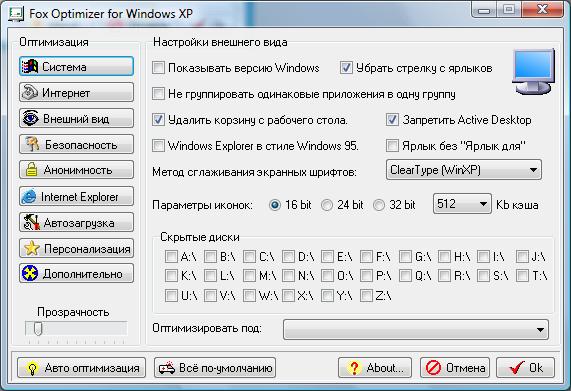
Task: Hide drive A:\ checkbox
Action: [171, 256]
